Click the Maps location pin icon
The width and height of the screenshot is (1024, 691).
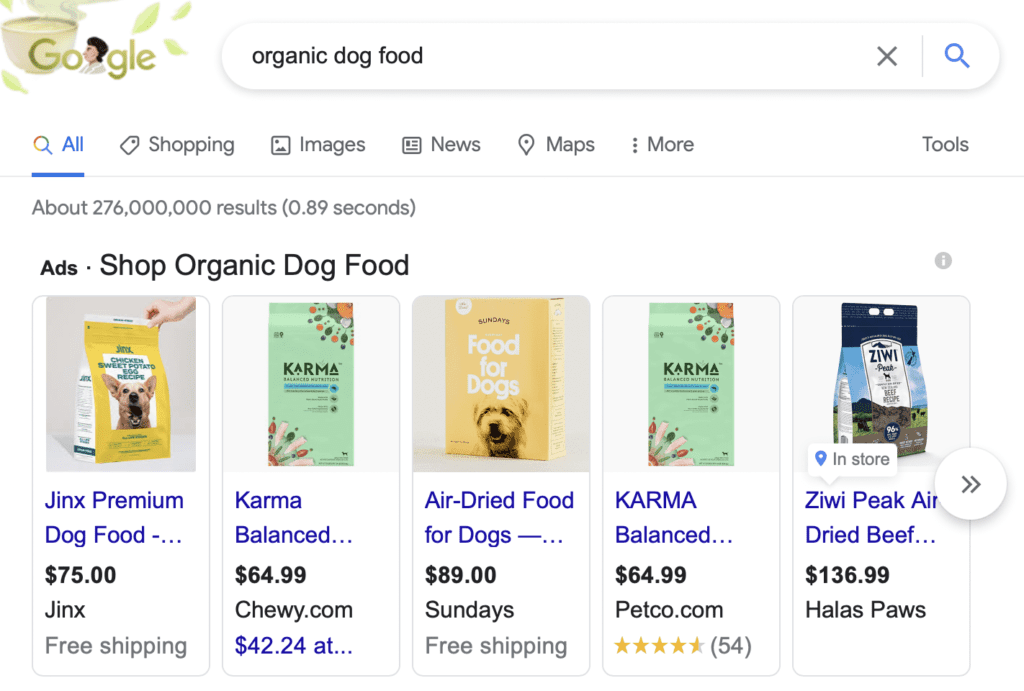click(x=527, y=145)
